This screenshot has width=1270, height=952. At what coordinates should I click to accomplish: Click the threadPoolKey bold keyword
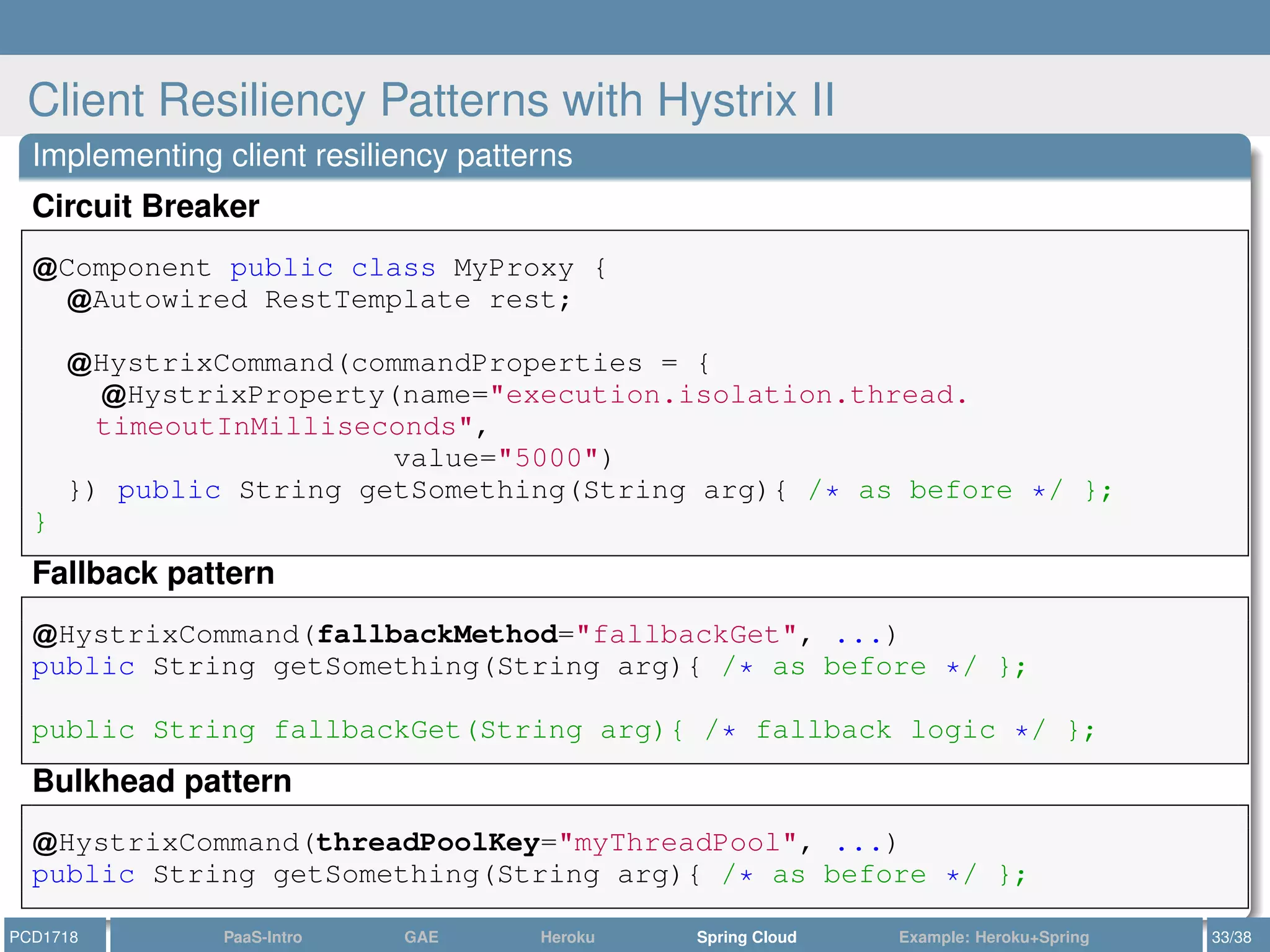click(428, 843)
